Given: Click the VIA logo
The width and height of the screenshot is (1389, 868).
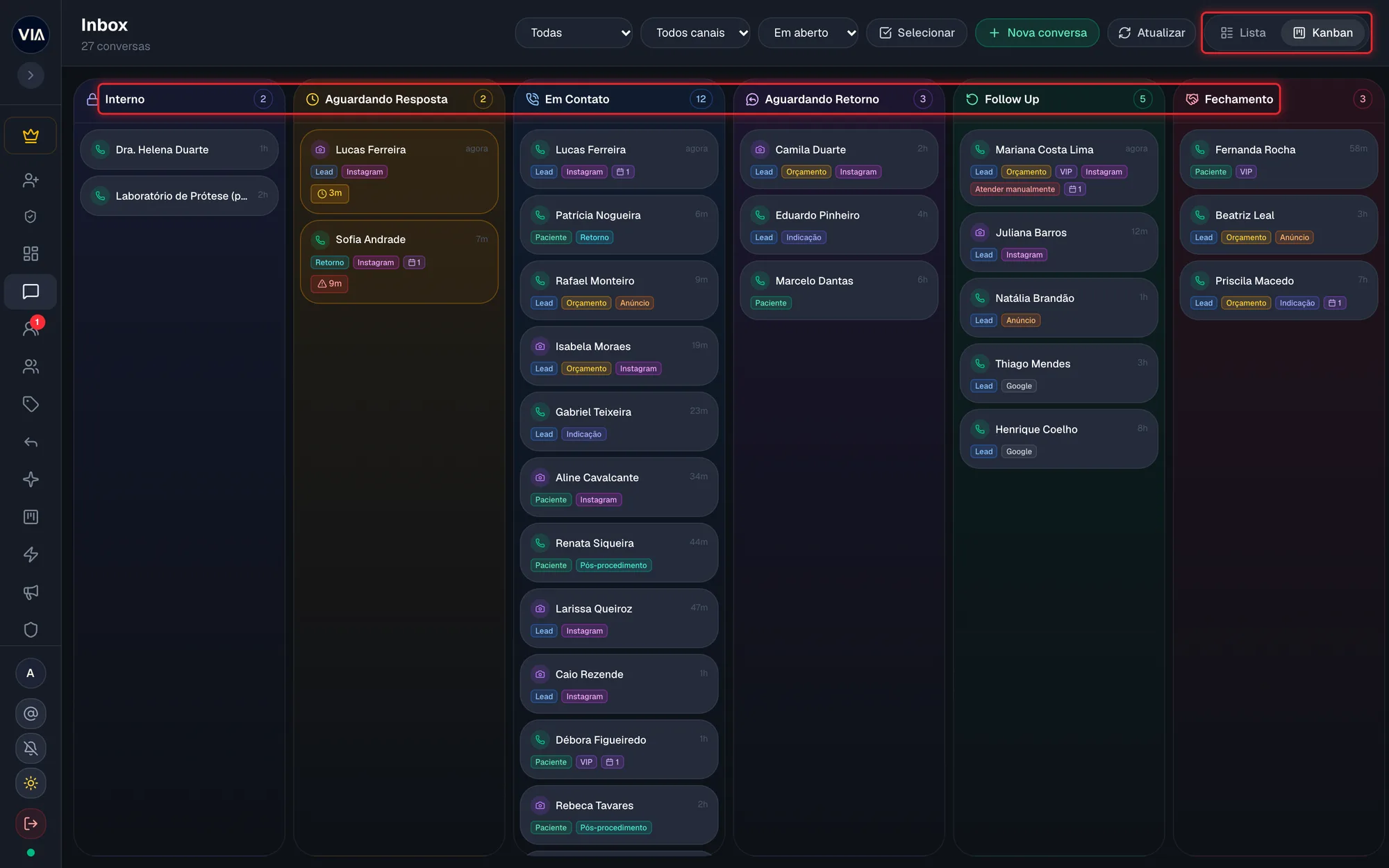Looking at the screenshot, I should pyautogui.click(x=31, y=34).
